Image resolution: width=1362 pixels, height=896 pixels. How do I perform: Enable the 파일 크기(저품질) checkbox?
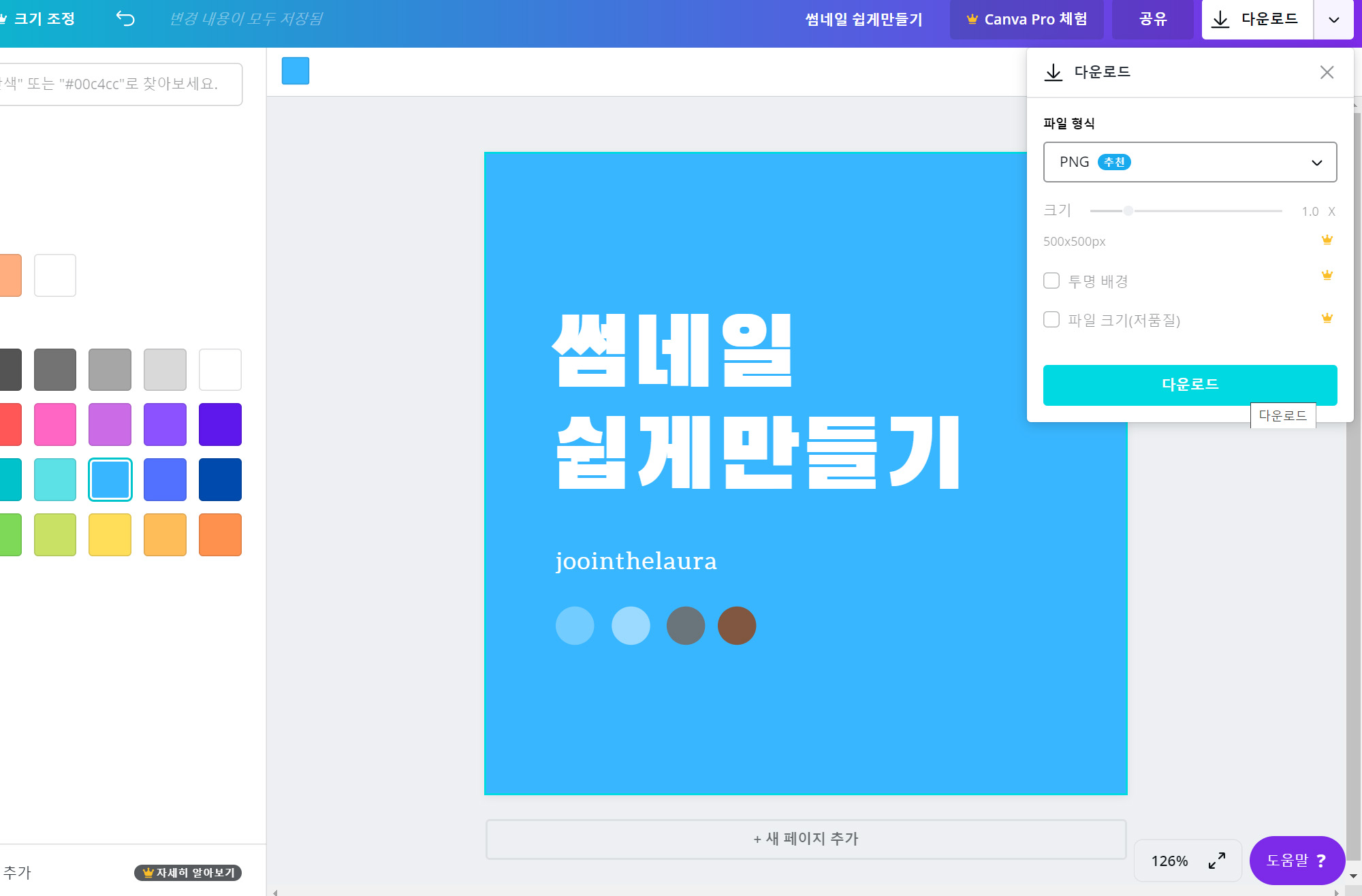pos(1051,319)
